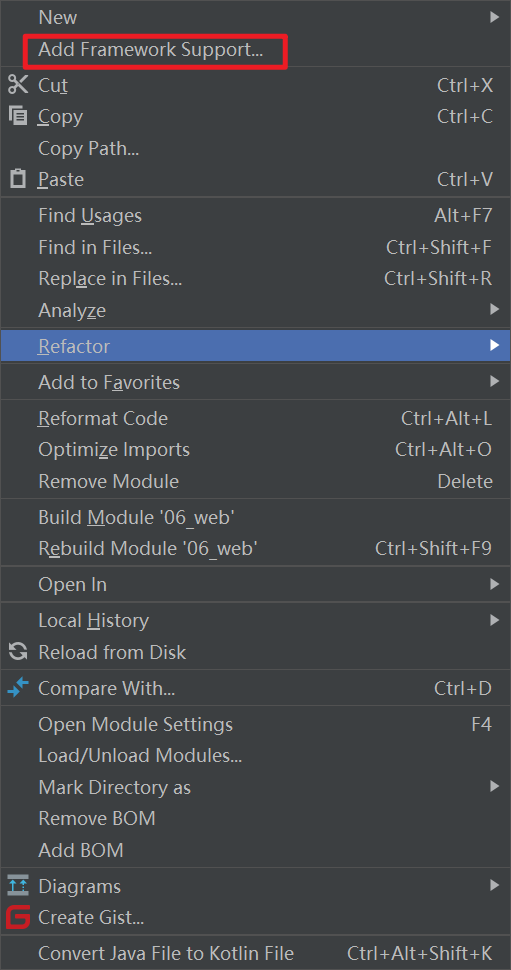The height and width of the screenshot is (970, 511).
Task: Select the Diagrams menu entry
Action: point(256,886)
